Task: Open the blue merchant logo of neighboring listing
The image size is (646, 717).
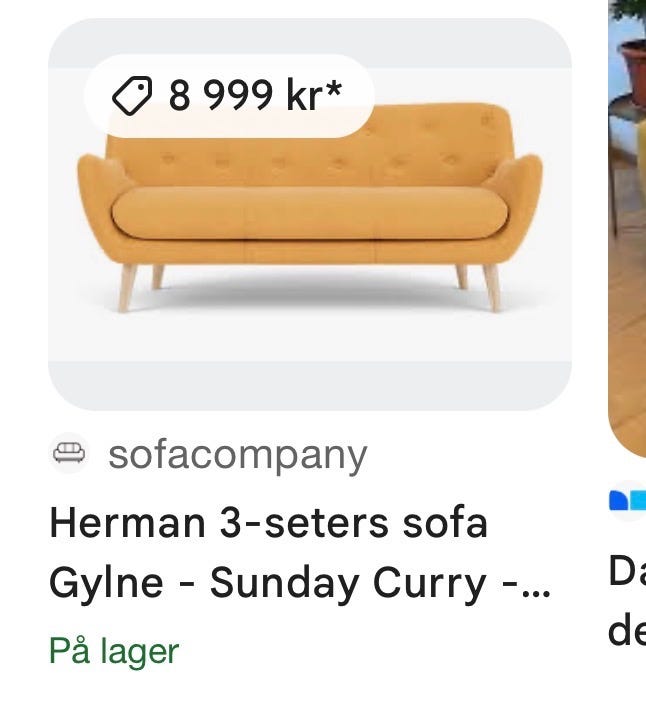Action: 628,500
